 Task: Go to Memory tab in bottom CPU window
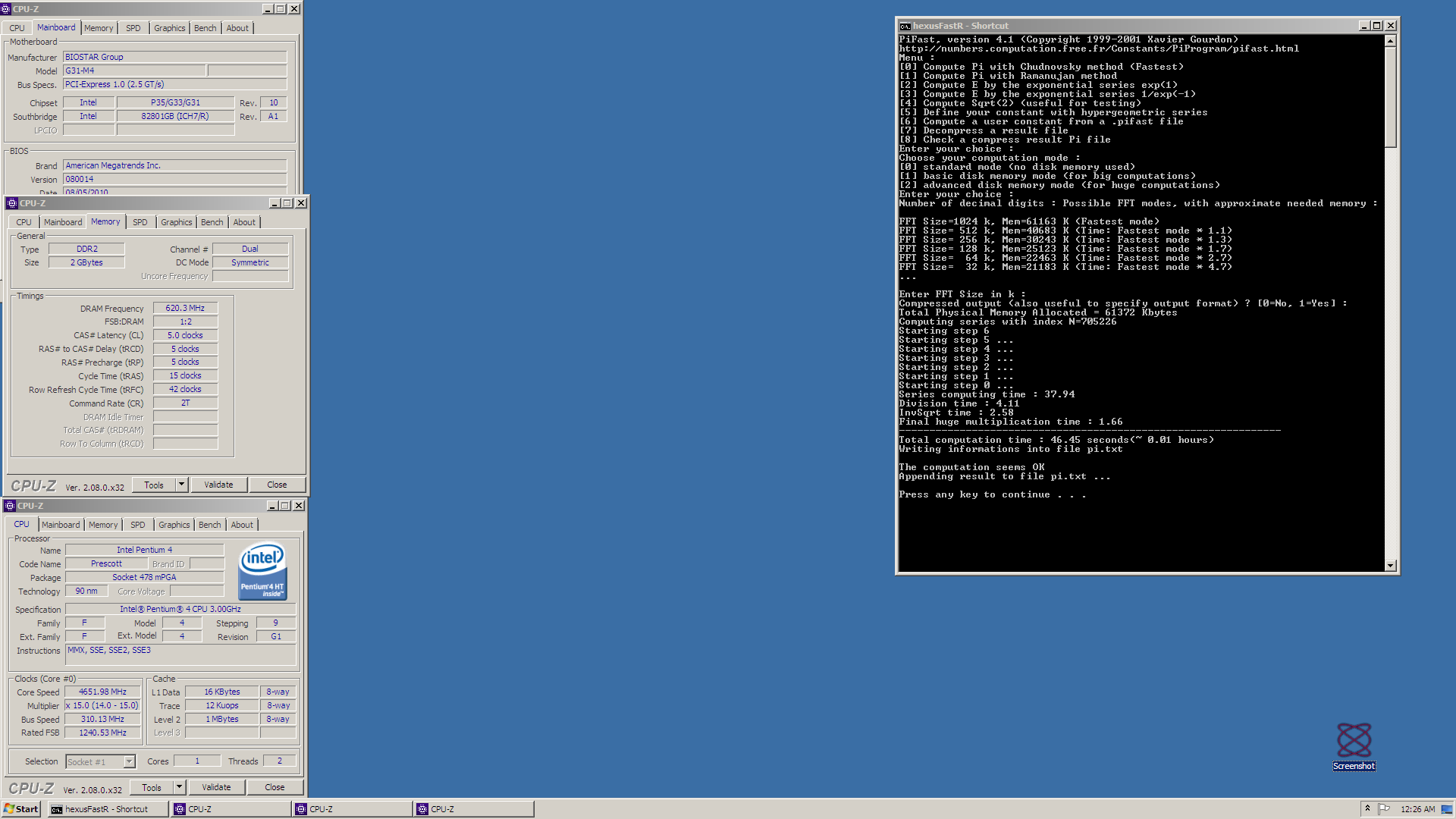tap(103, 525)
